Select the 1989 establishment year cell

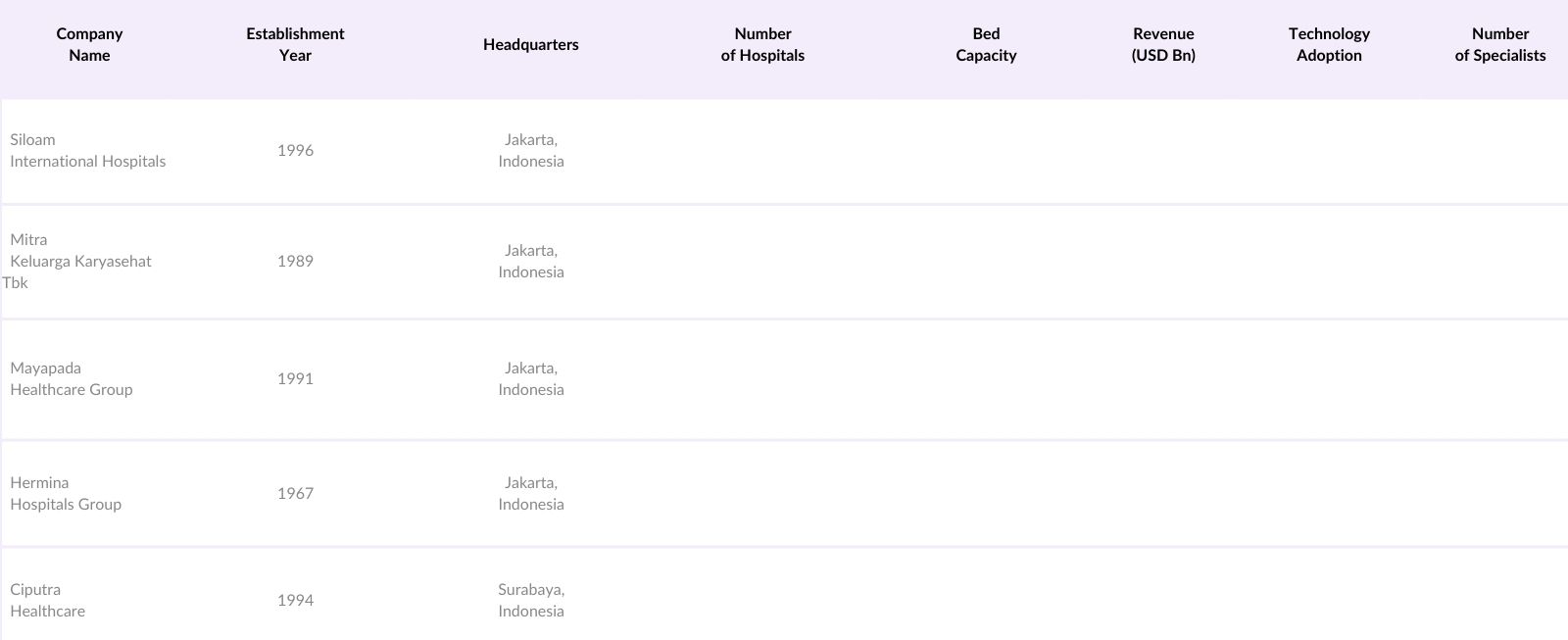coord(295,262)
